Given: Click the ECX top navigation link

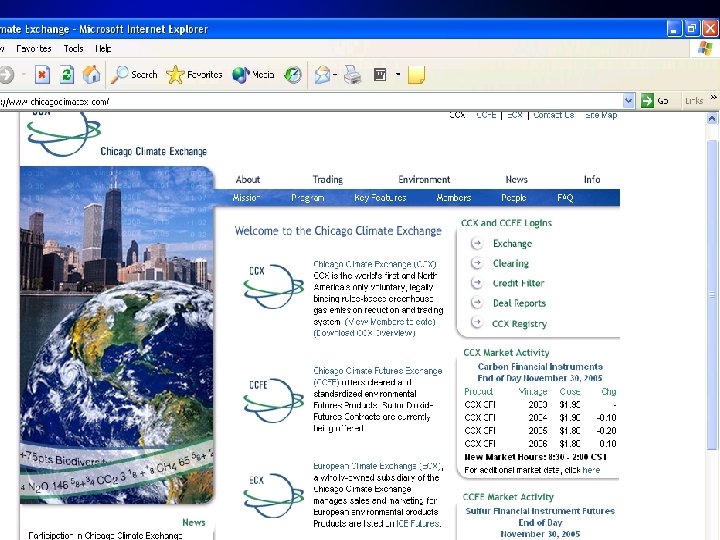Looking at the screenshot, I should (x=515, y=115).
